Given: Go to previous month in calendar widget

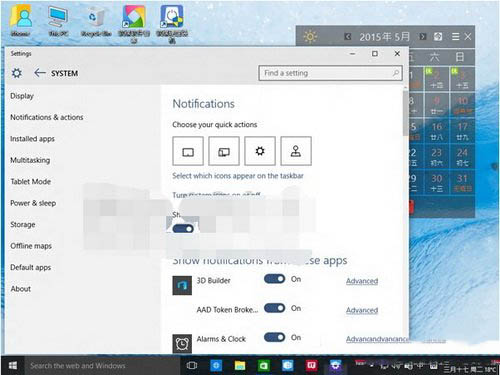Looking at the screenshot, I should click(348, 36).
